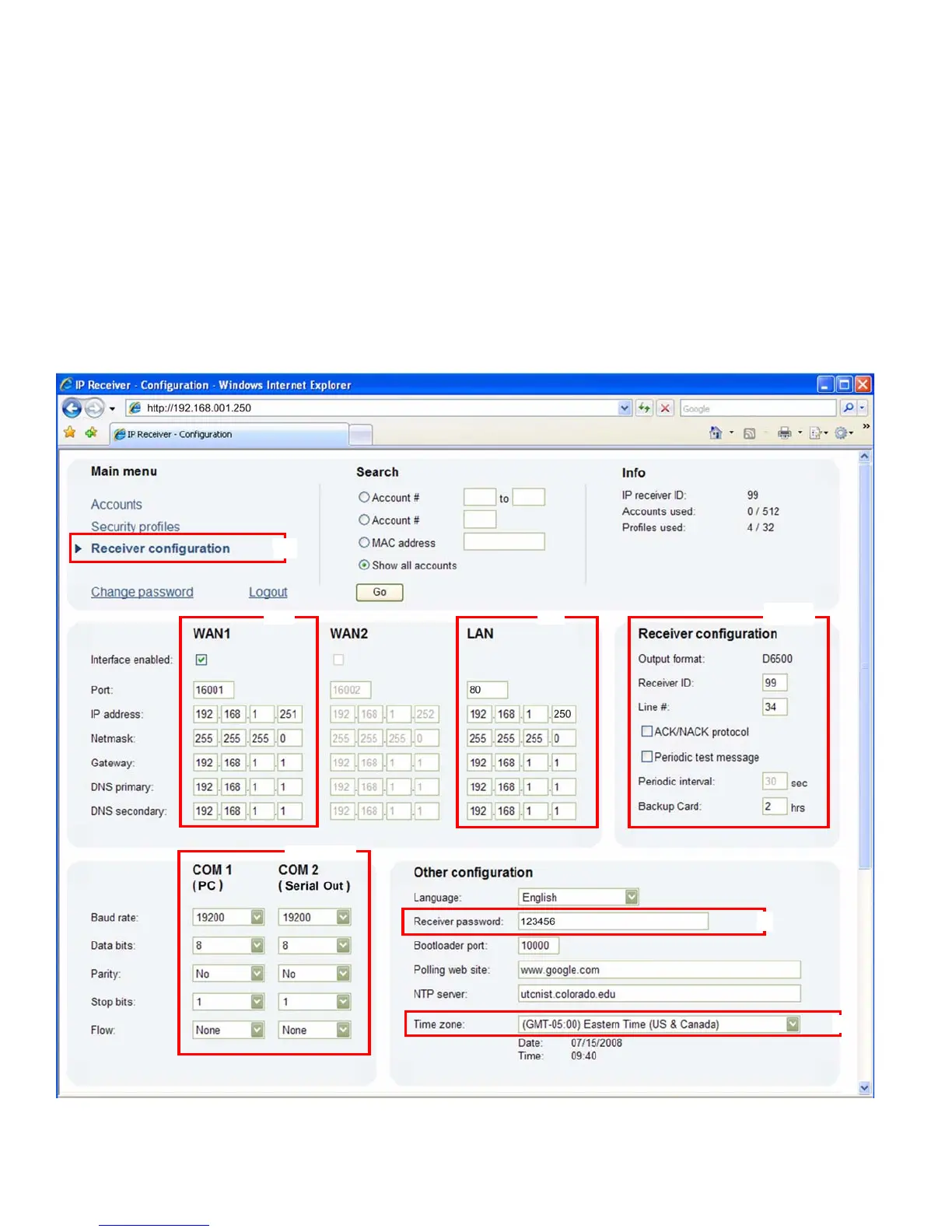Click the Receiver password field
Viewport: 952px width, 1232px height.
614,922
